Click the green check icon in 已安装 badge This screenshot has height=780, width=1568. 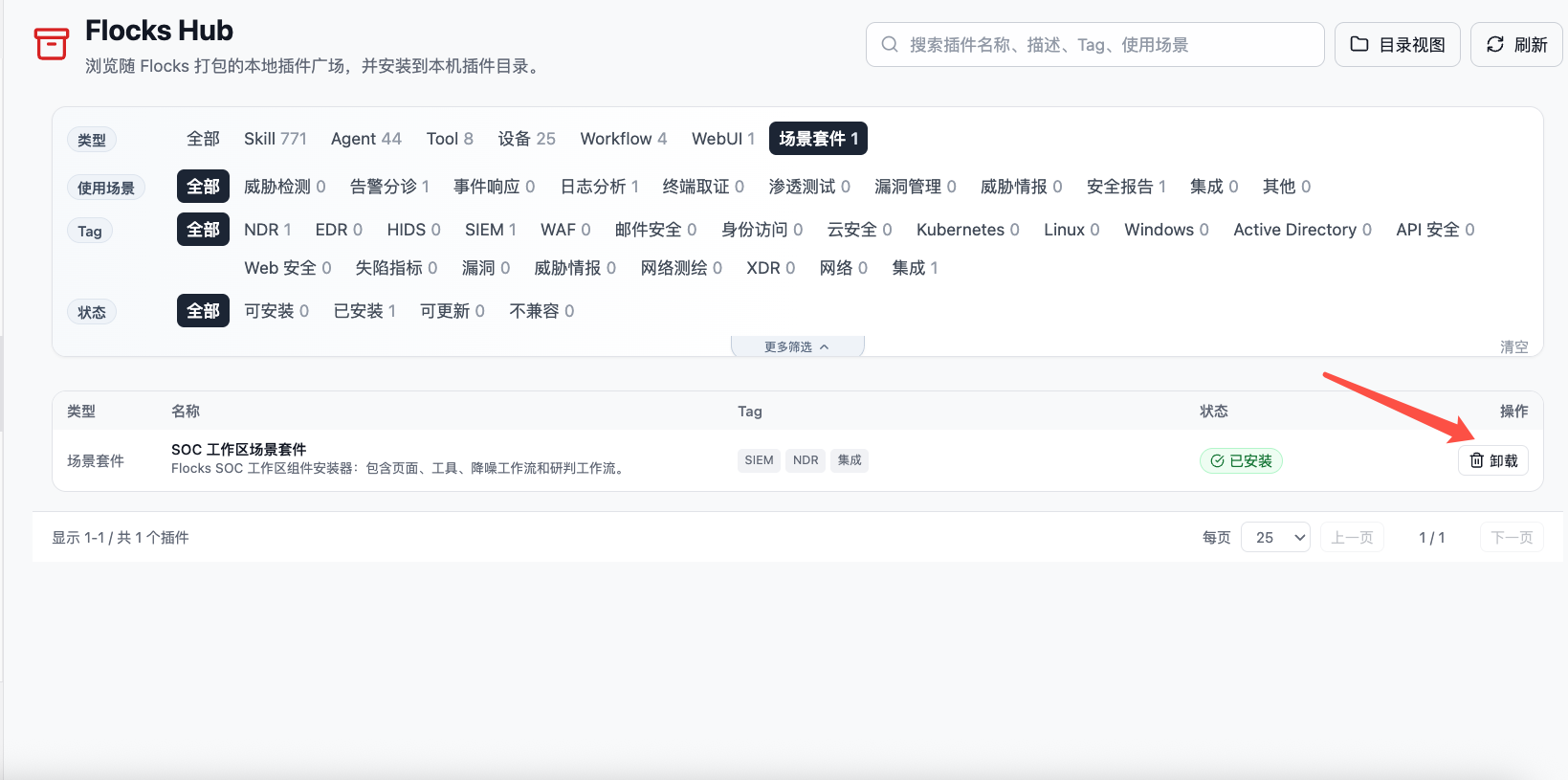click(x=1217, y=460)
